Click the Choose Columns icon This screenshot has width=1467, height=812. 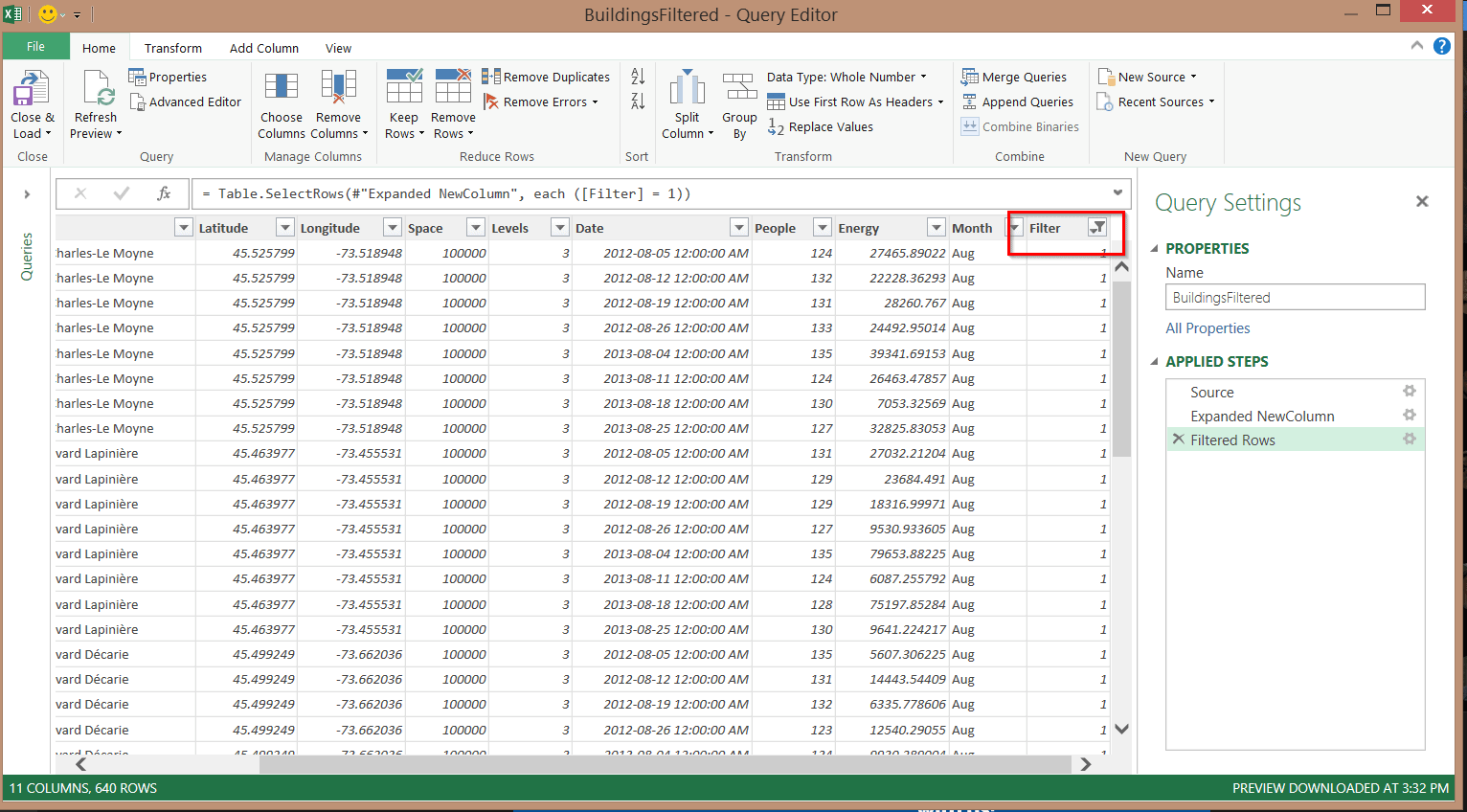click(x=282, y=86)
